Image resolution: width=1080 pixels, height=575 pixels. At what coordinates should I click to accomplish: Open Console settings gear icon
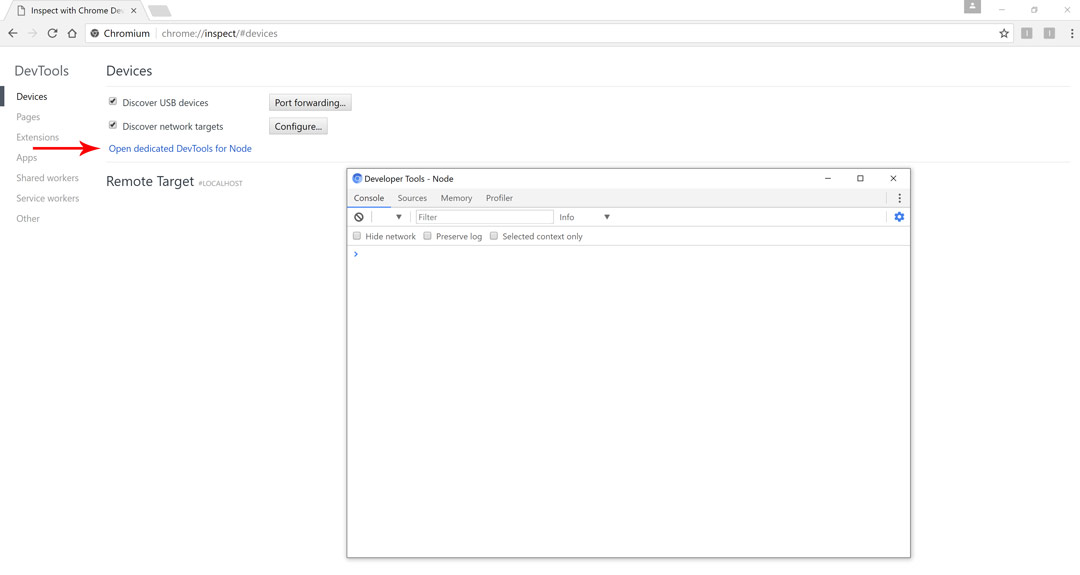(x=899, y=217)
